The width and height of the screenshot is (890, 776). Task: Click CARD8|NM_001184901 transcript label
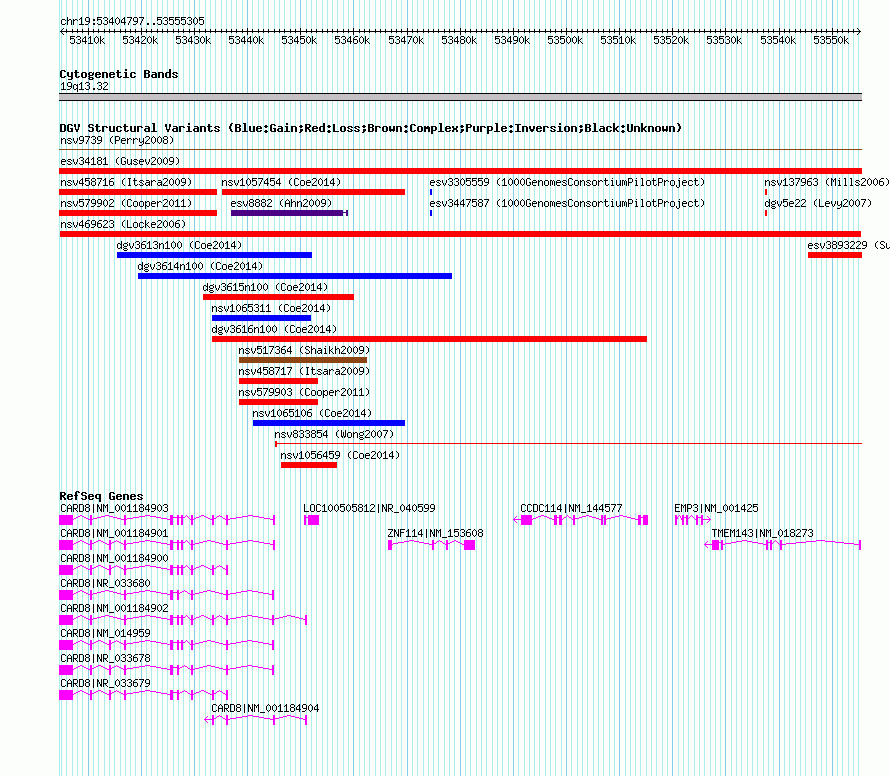[114, 533]
